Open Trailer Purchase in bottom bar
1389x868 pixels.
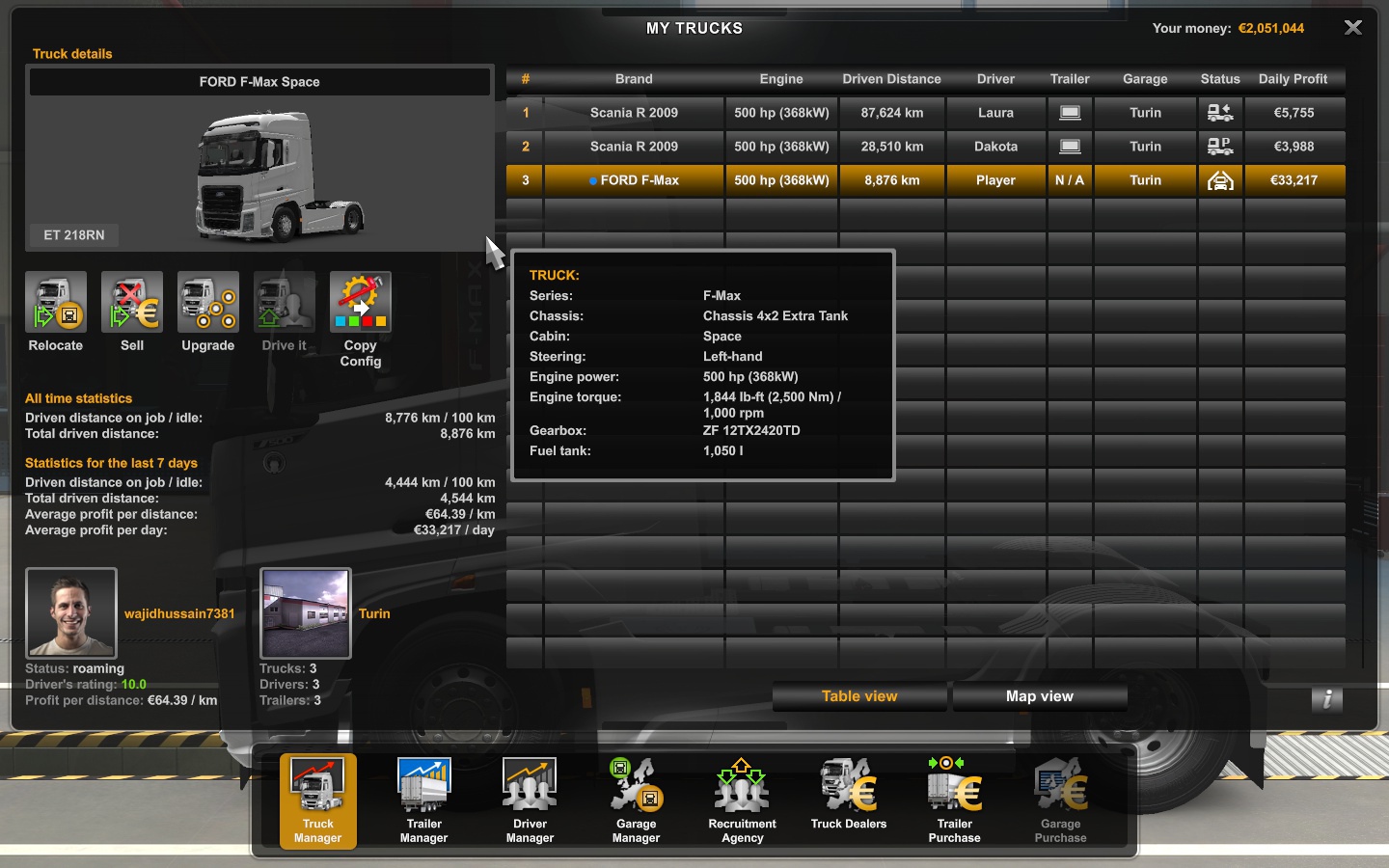[x=955, y=800]
